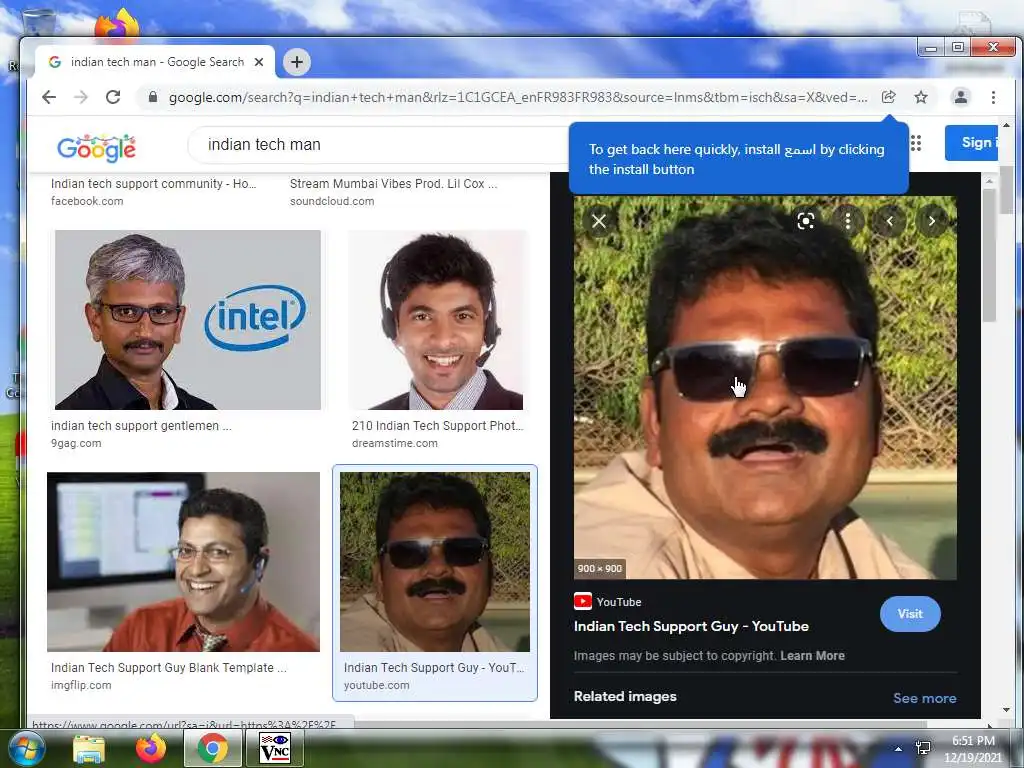This screenshot has height=768, width=1024.
Task: Show next image with right chevron
Action: (x=932, y=221)
